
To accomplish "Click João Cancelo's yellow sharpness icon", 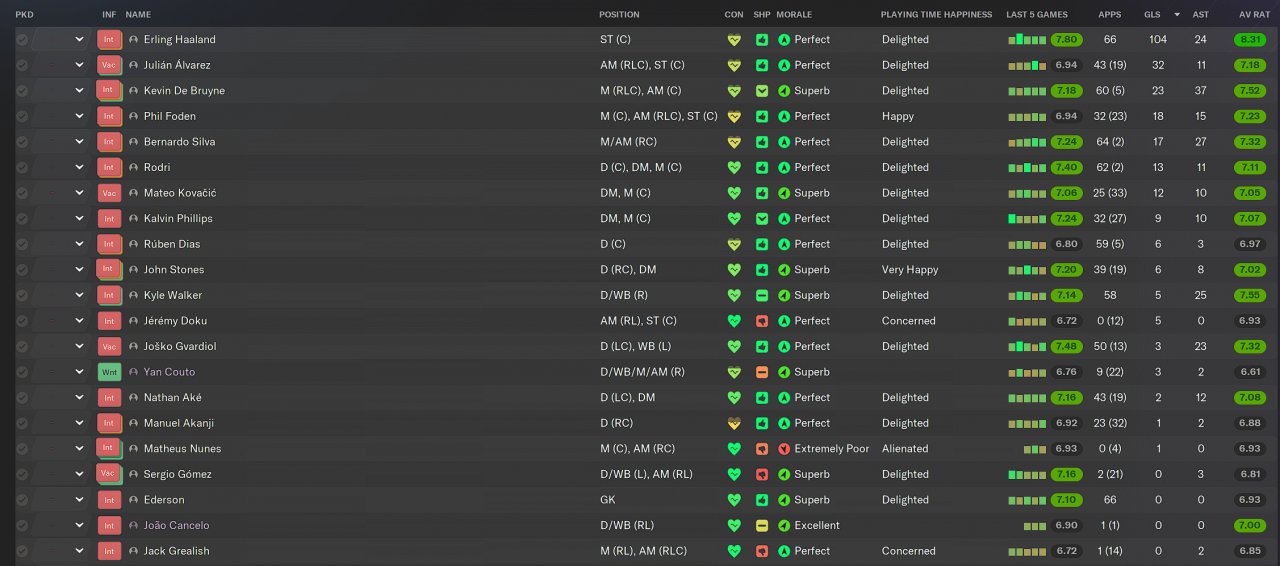I will 762,526.
